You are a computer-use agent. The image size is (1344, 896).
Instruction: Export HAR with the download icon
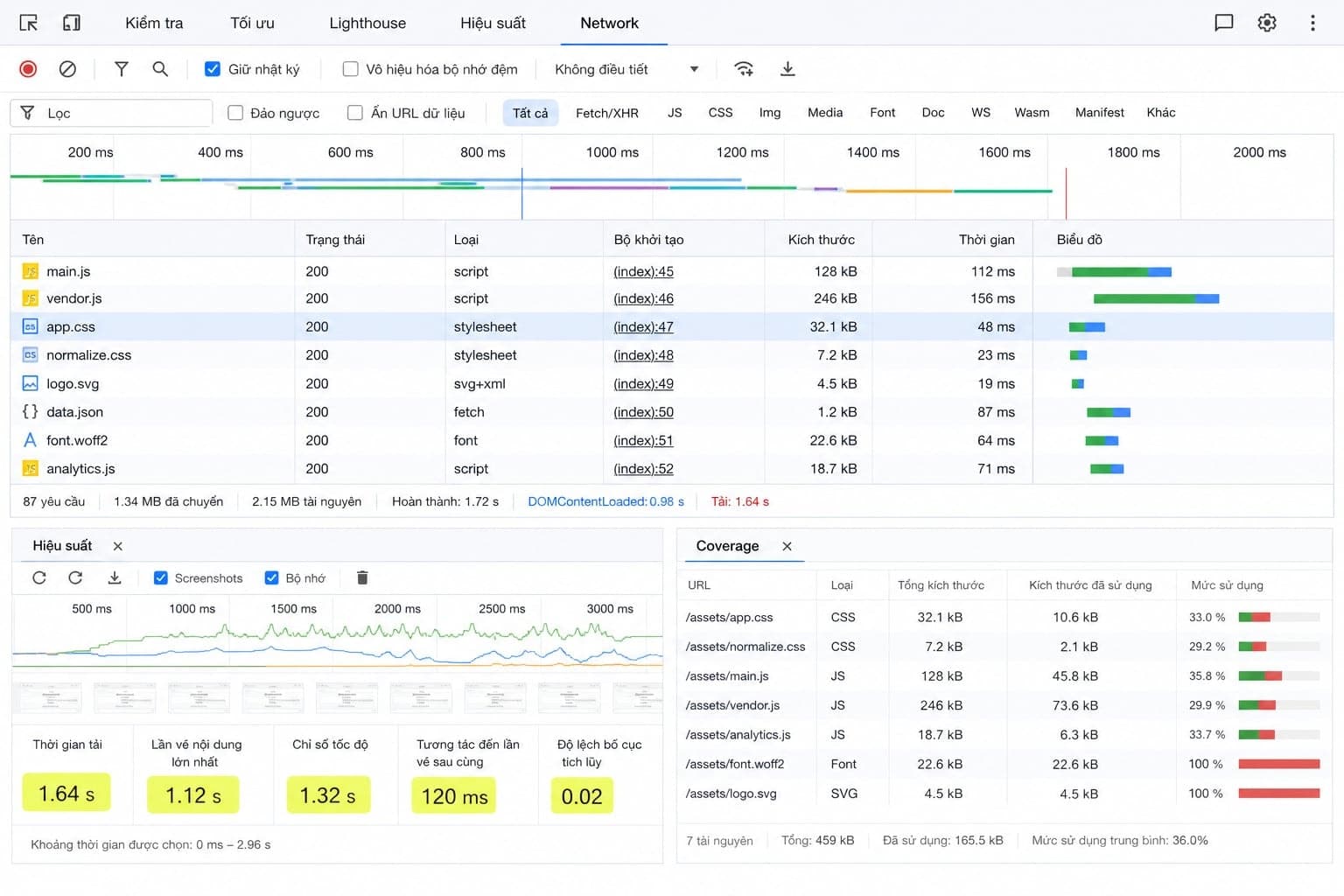[787, 69]
